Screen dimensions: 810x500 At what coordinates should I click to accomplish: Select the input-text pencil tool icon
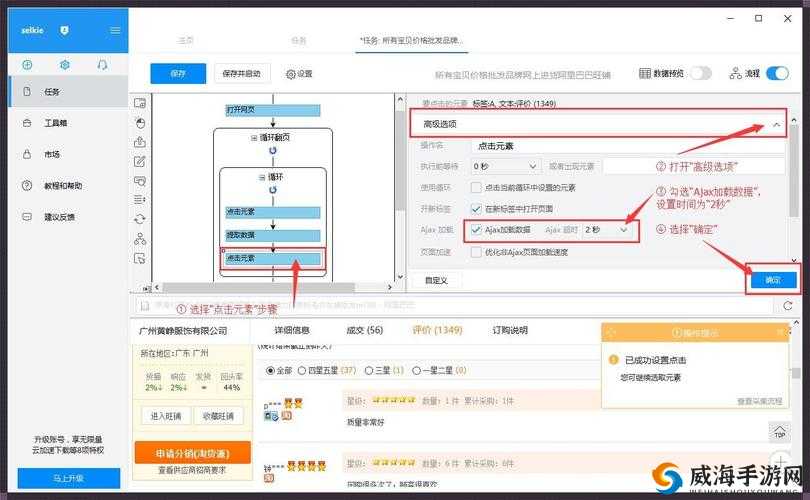click(140, 162)
